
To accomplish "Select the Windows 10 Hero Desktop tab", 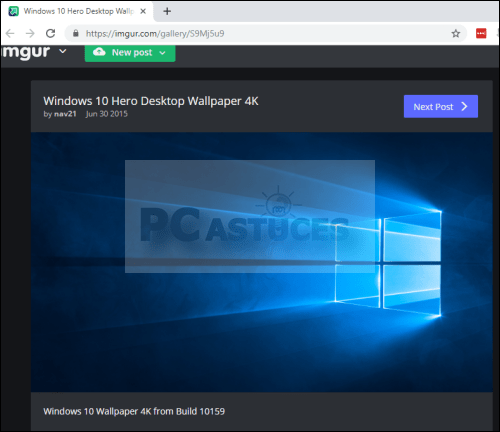I will (77, 11).
